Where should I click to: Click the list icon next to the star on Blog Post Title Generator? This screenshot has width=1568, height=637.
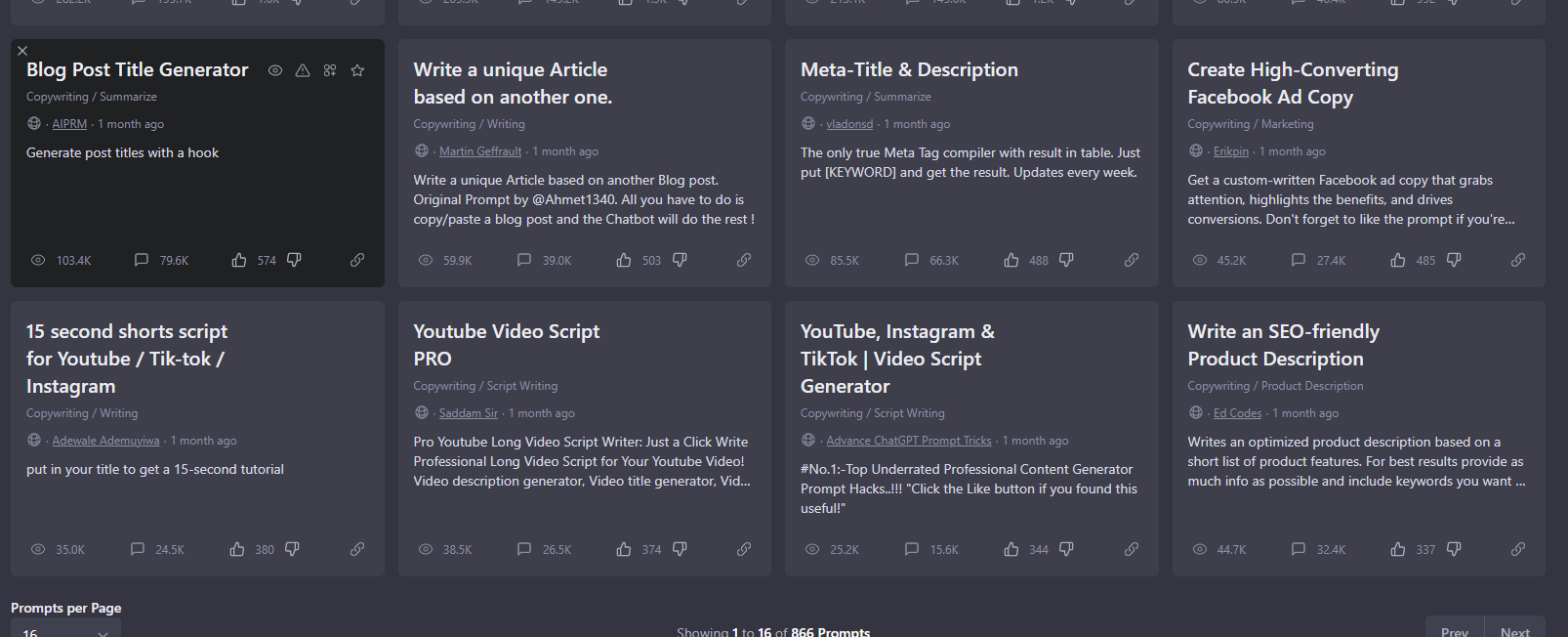[330, 70]
